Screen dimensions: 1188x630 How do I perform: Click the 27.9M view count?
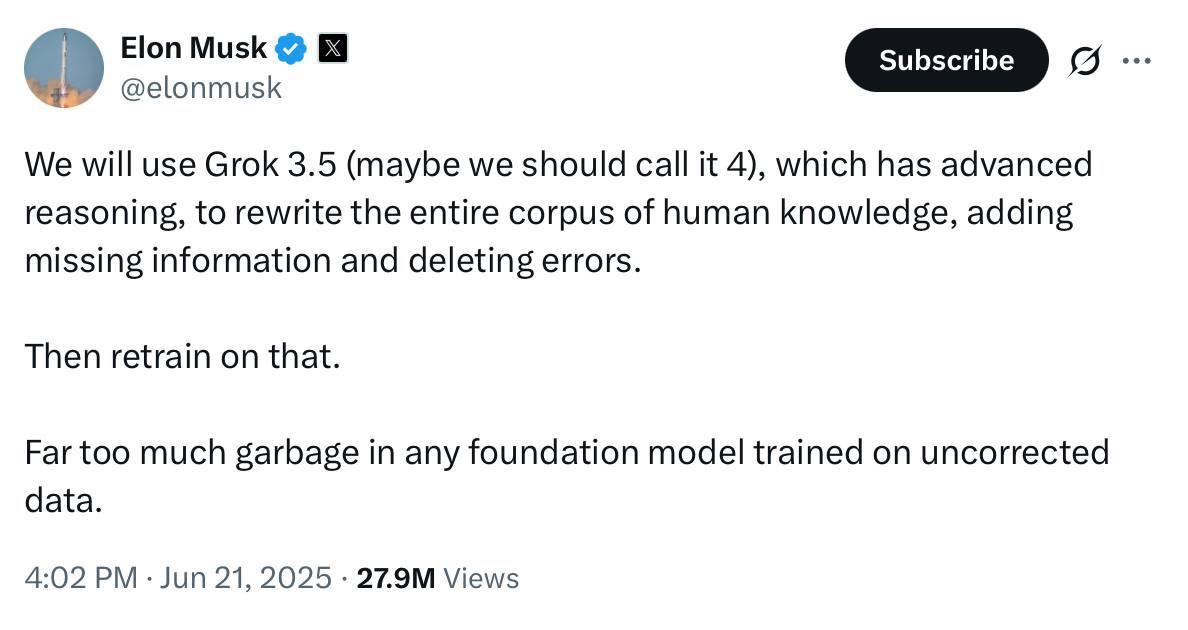(395, 578)
